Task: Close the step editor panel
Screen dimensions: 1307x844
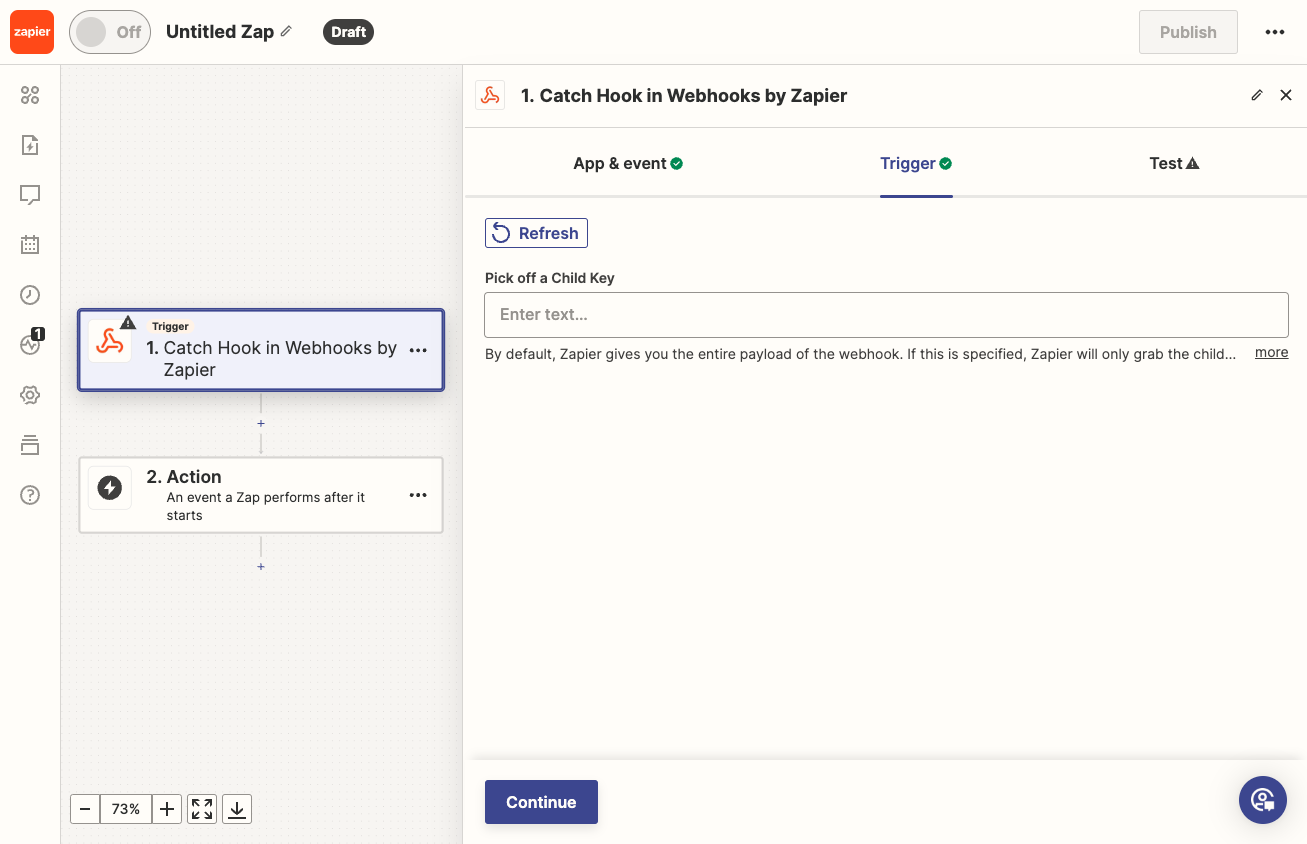Action: tap(1286, 95)
